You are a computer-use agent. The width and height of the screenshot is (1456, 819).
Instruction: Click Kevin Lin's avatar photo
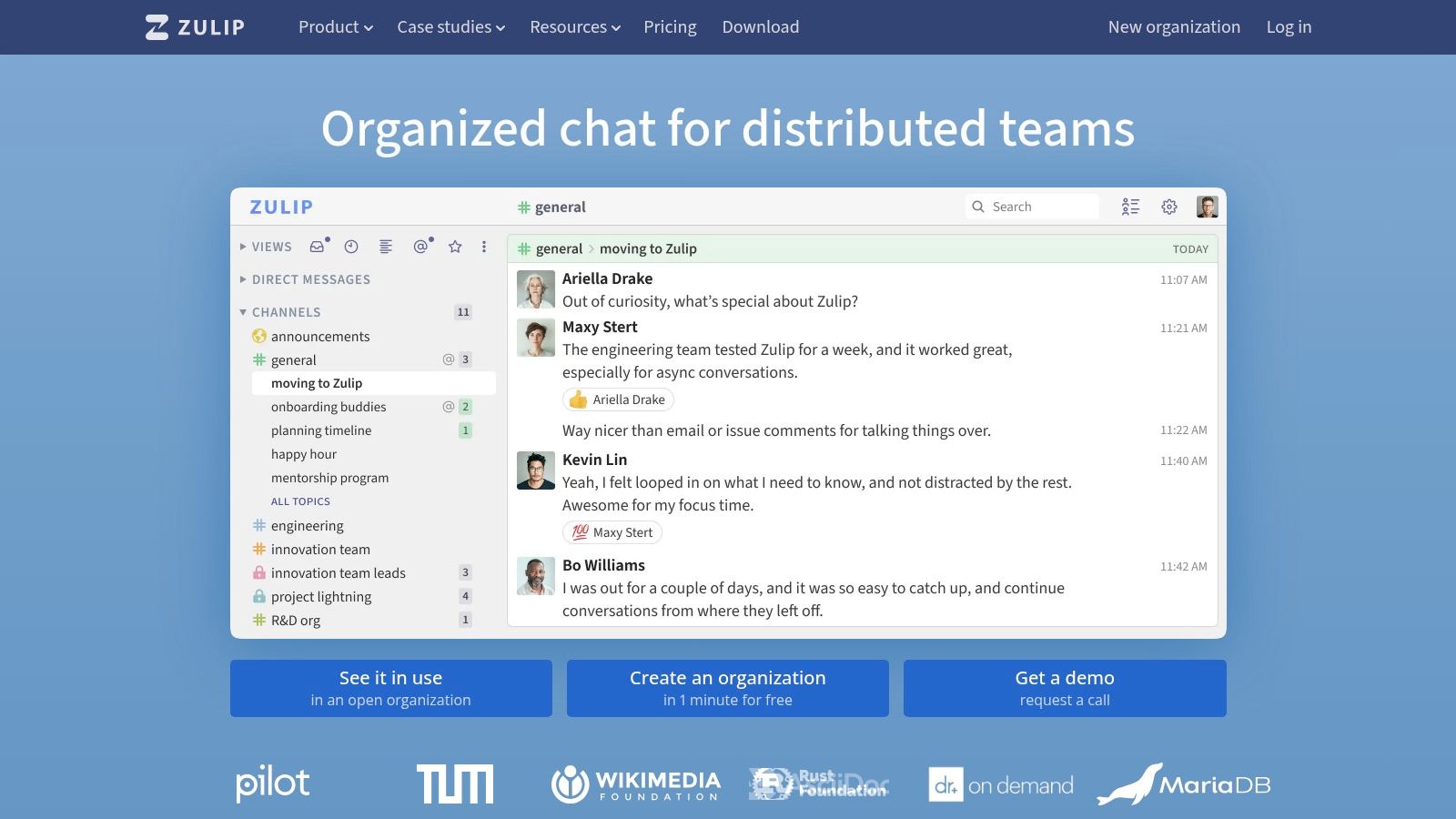click(x=536, y=470)
